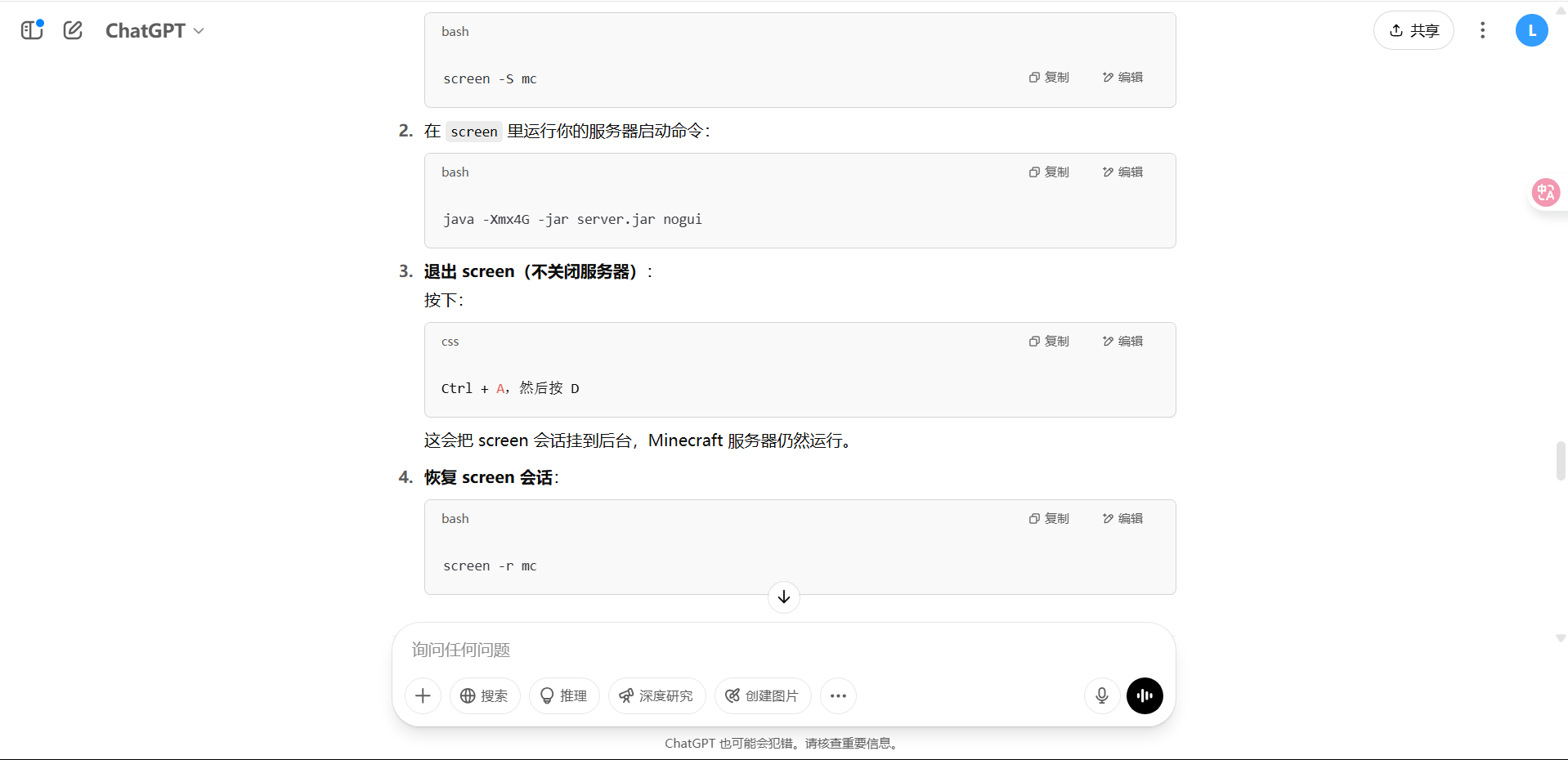
Task: Click the heading 恢复 screen 会话
Action: tap(489, 477)
